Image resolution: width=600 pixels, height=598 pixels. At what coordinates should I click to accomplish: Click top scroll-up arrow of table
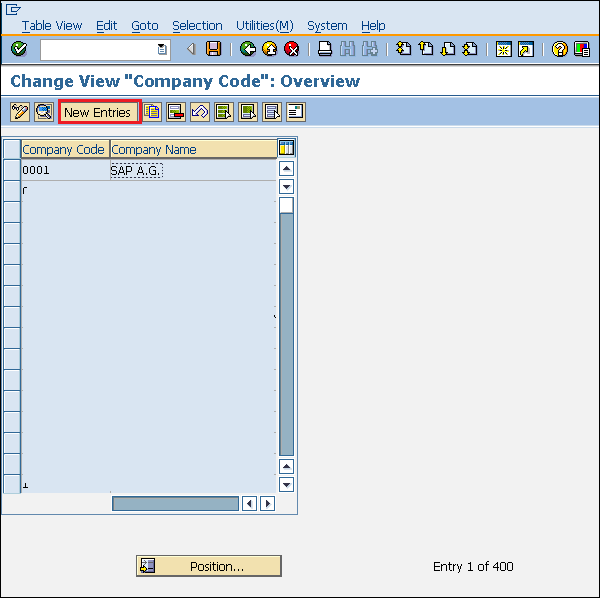[286, 168]
